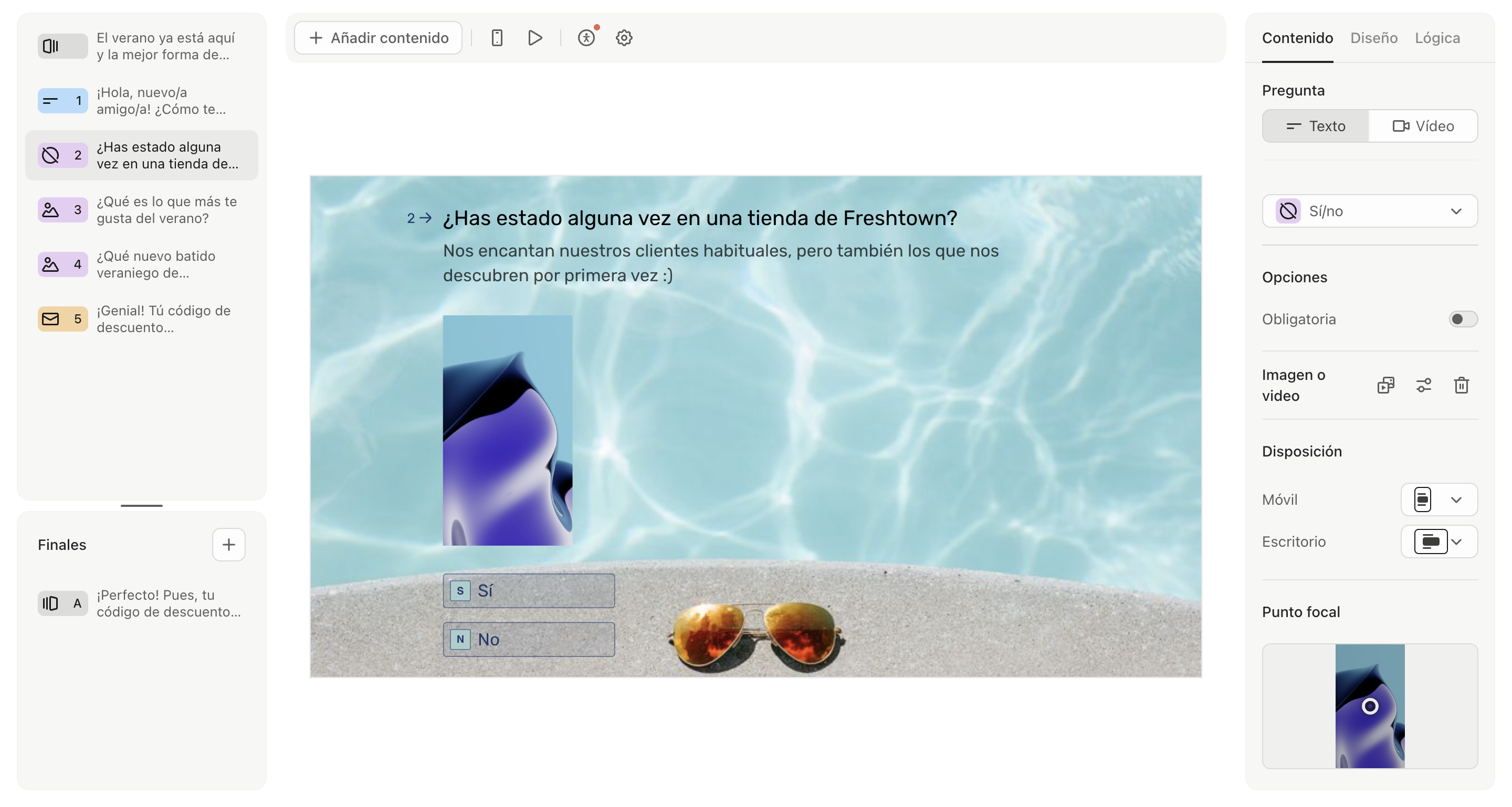1512x807 pixels.
Task: Open mobile preview phone icon
Action: point(497,38)
